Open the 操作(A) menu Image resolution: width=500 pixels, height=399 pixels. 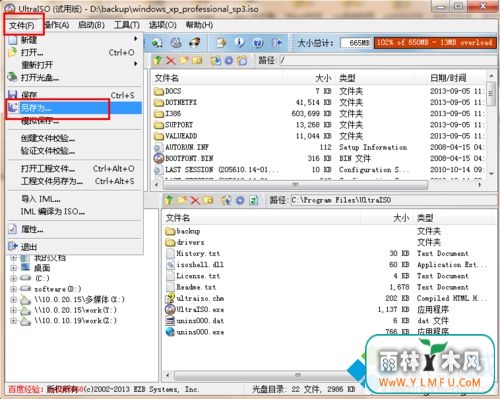click(x=57, y=25)
